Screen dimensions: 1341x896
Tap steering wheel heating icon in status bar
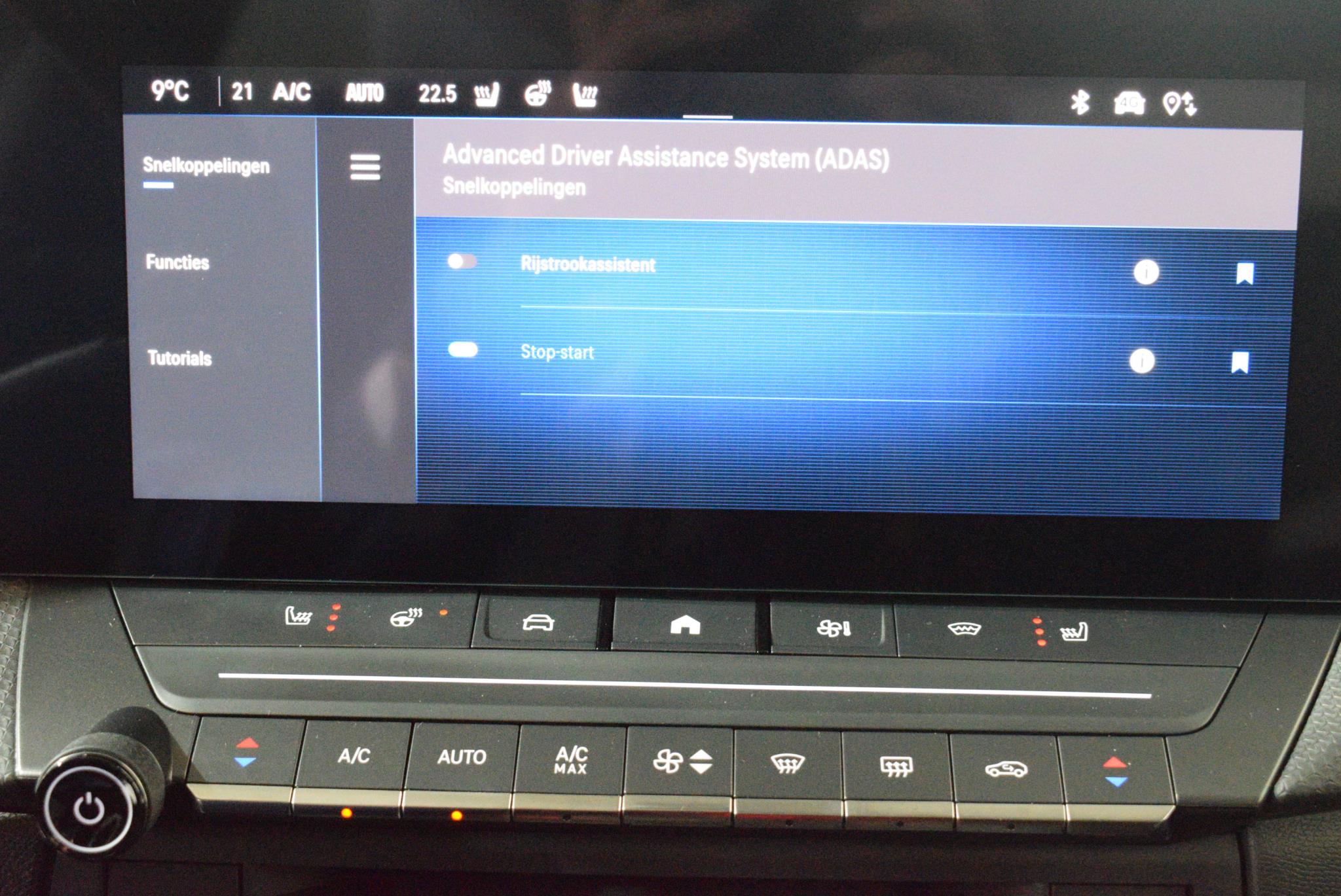click(538, 94)
